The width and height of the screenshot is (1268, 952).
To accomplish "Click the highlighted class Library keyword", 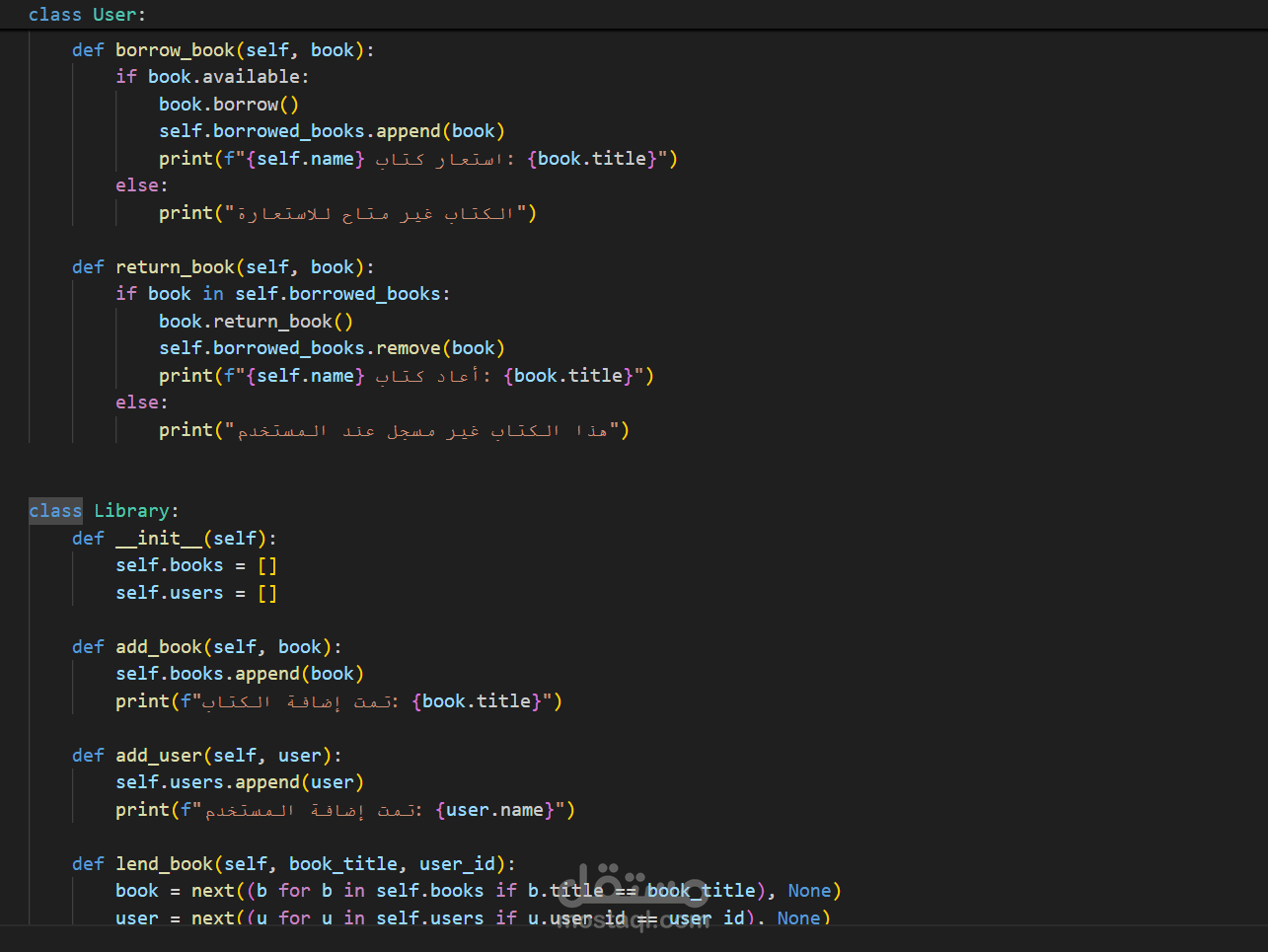I will pyautogui.click(x=55, y=510).
